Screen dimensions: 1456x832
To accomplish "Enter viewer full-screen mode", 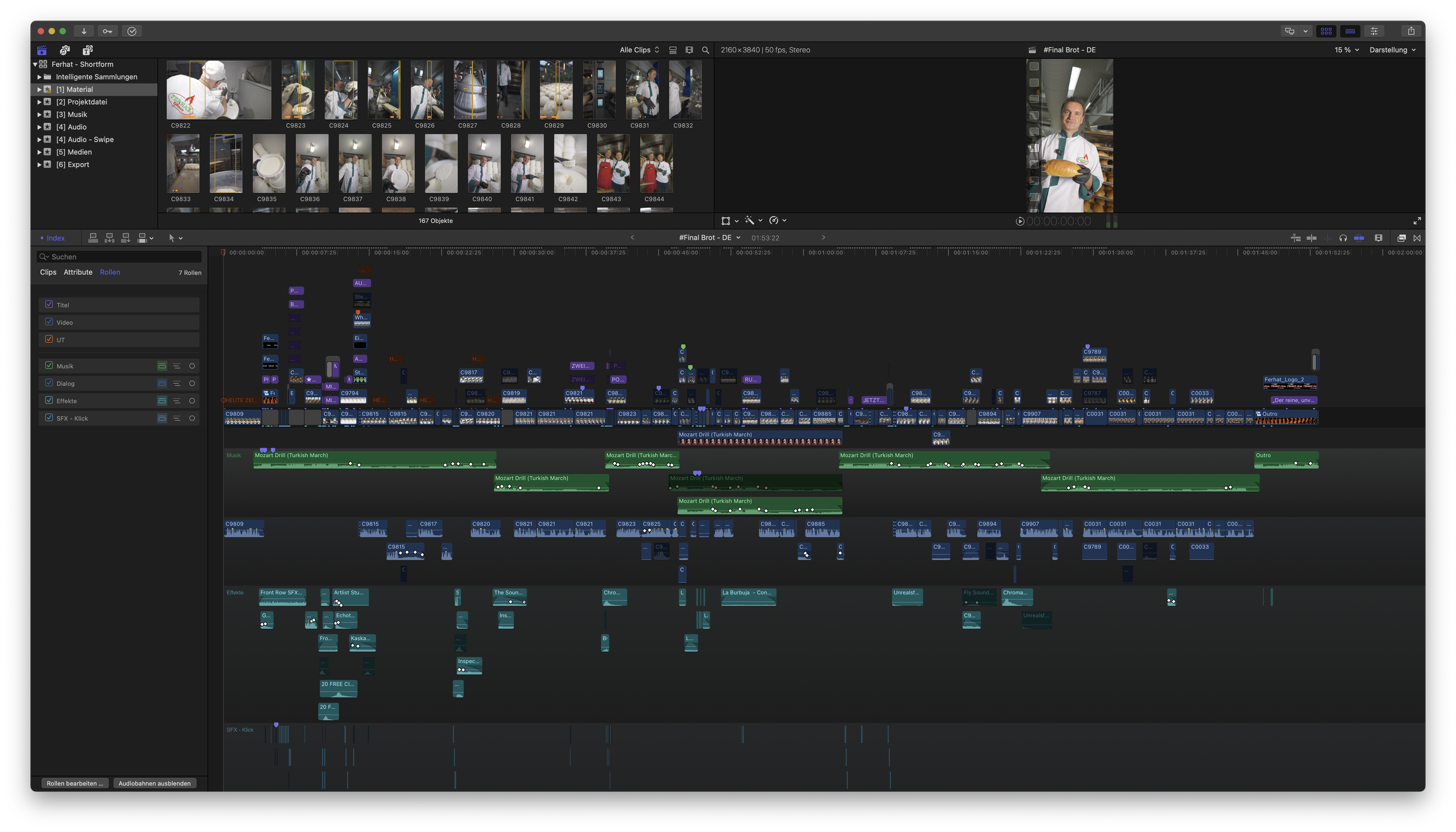I will point(1416,221).
